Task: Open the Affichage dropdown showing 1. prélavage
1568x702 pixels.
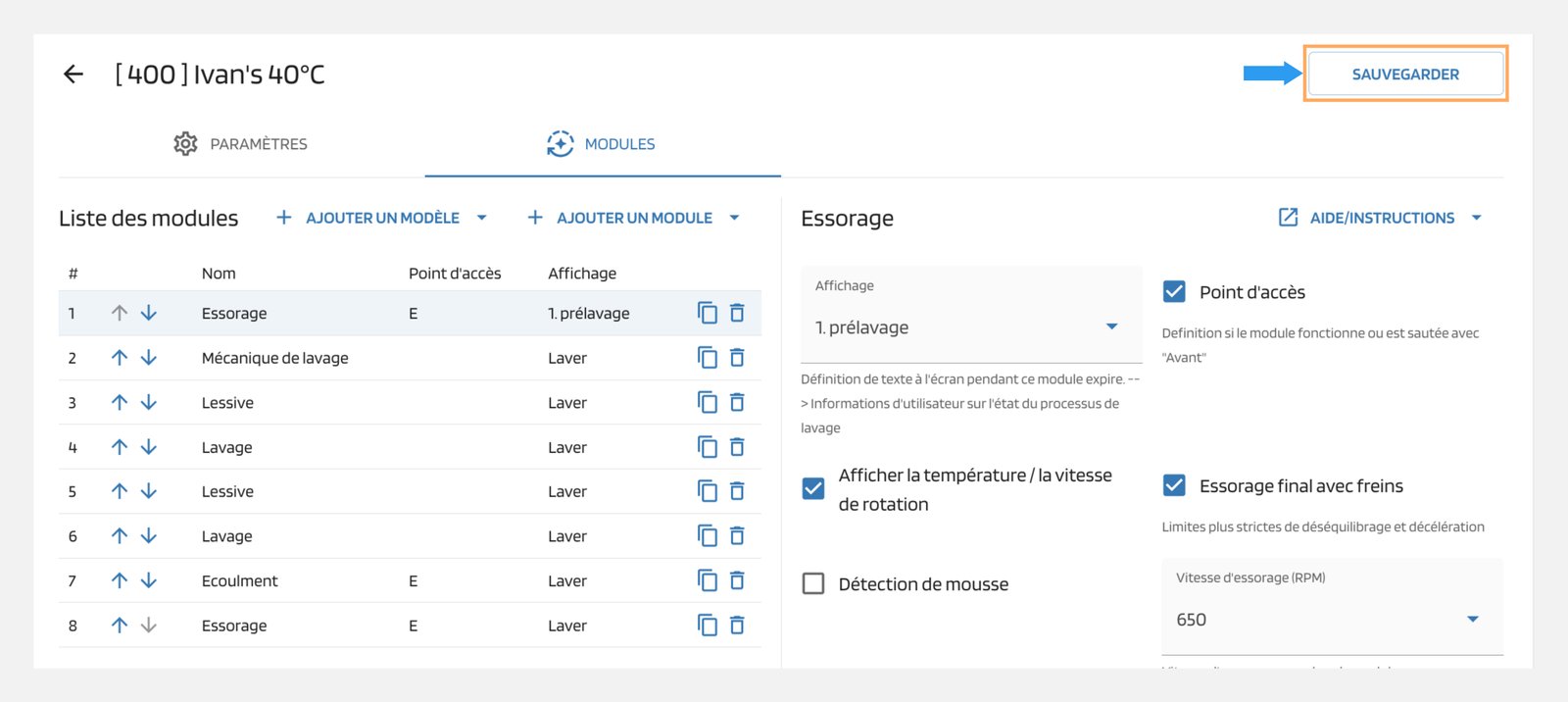Action: (x=970, y=326)
